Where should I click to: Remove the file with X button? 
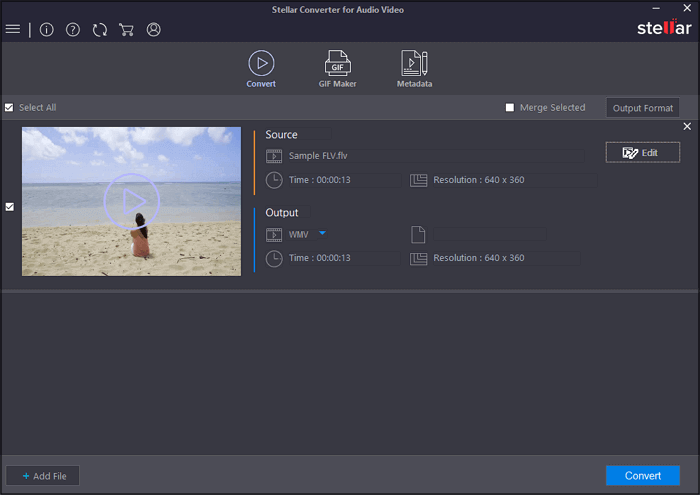click(687, 126)
